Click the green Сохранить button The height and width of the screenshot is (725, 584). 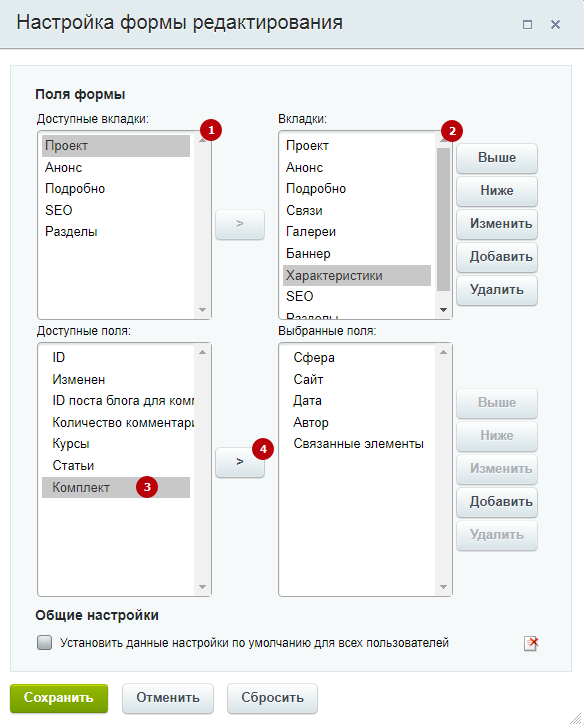[59, 698]
